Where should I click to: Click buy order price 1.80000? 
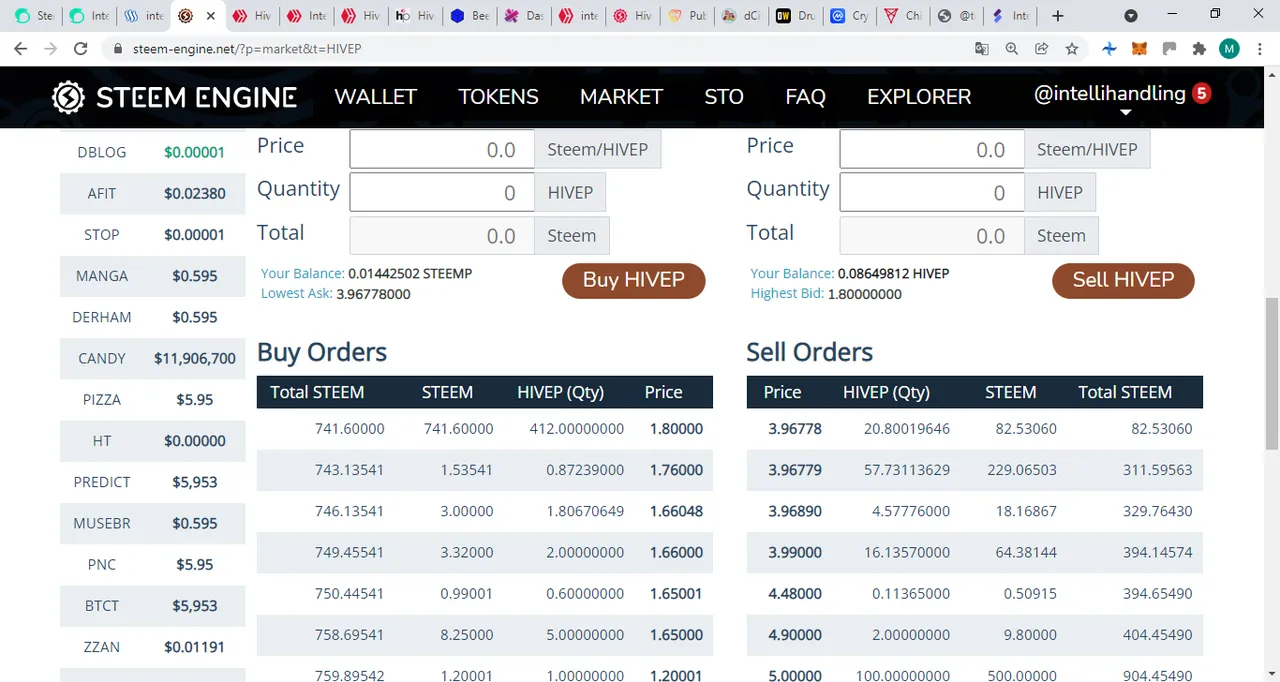point(676,429)
